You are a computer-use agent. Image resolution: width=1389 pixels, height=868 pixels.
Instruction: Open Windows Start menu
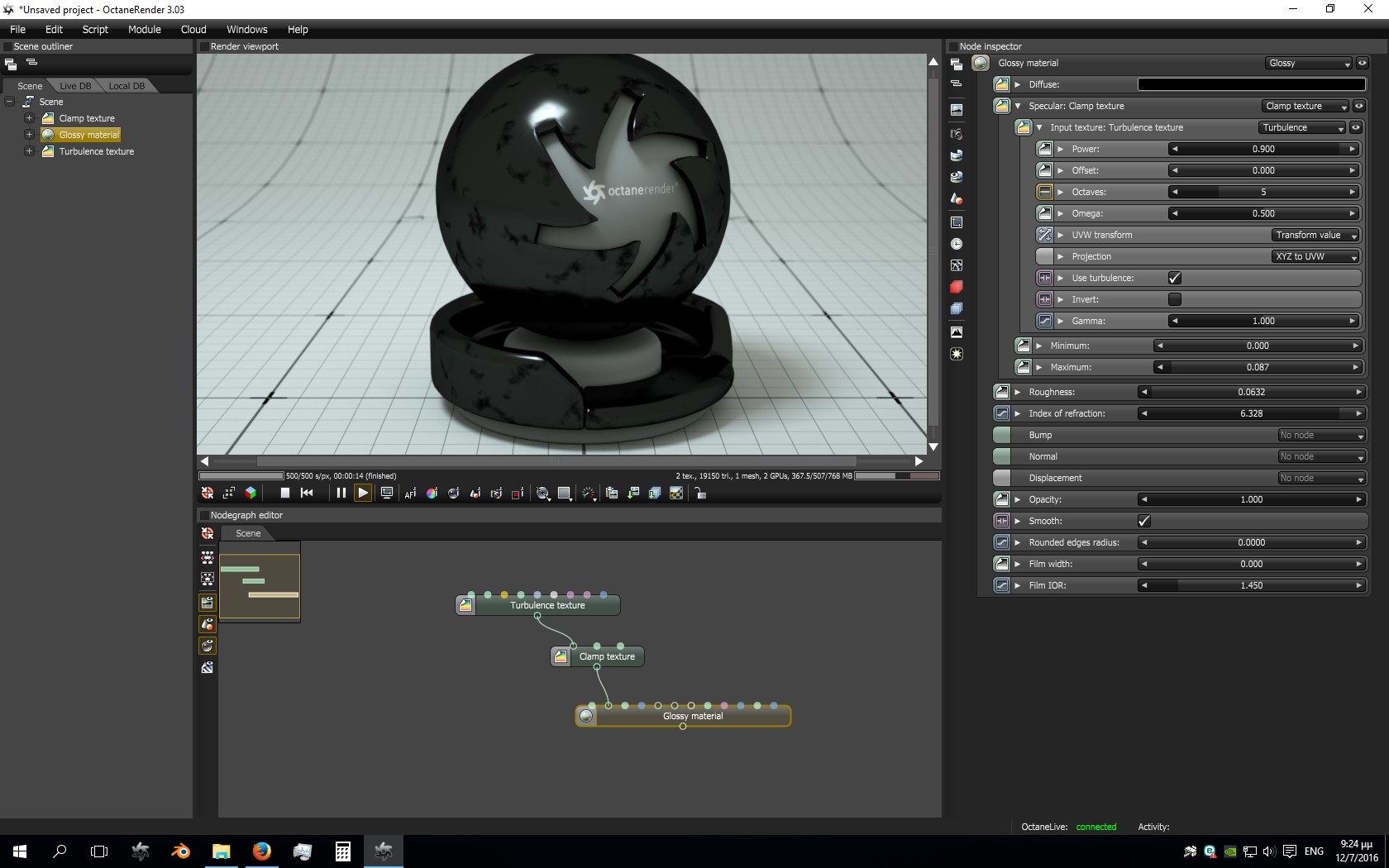[20, 851]
